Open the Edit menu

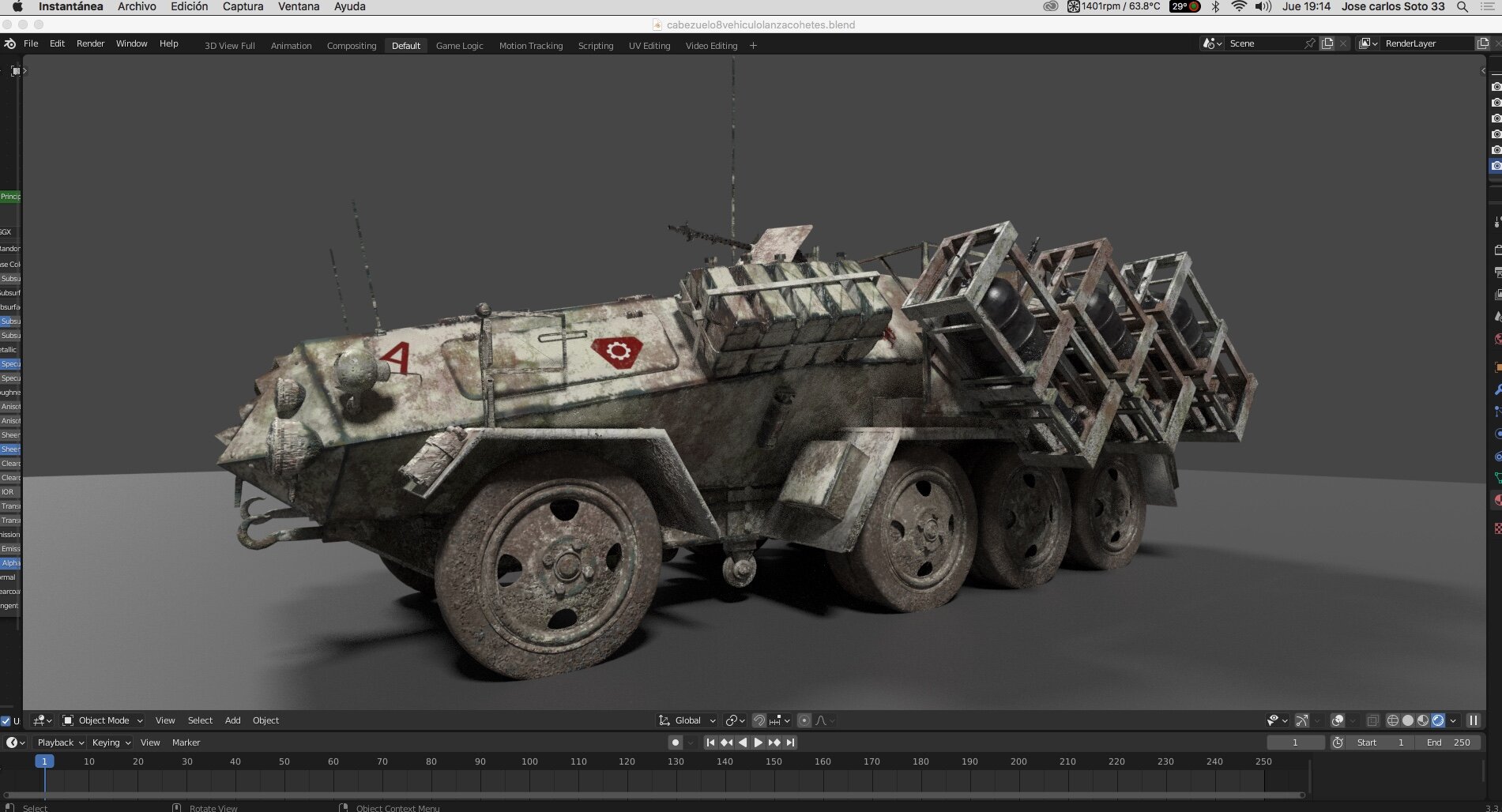pos(57,43)
